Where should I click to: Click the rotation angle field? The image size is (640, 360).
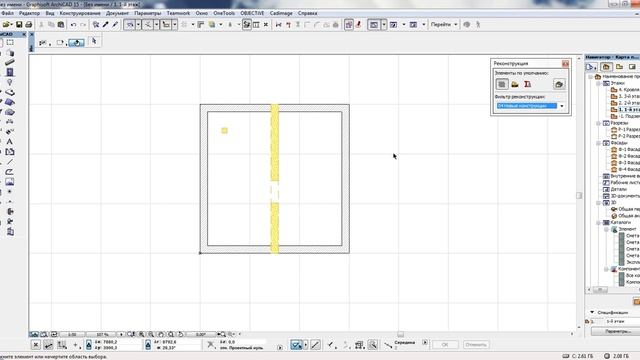coord(201,334)
